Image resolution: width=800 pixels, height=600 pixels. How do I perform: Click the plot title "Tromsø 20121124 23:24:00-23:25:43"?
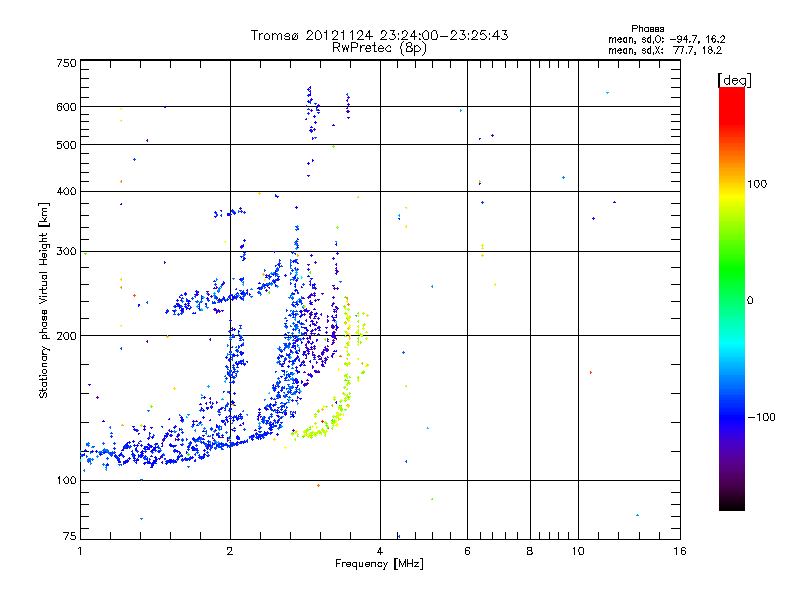379,35
